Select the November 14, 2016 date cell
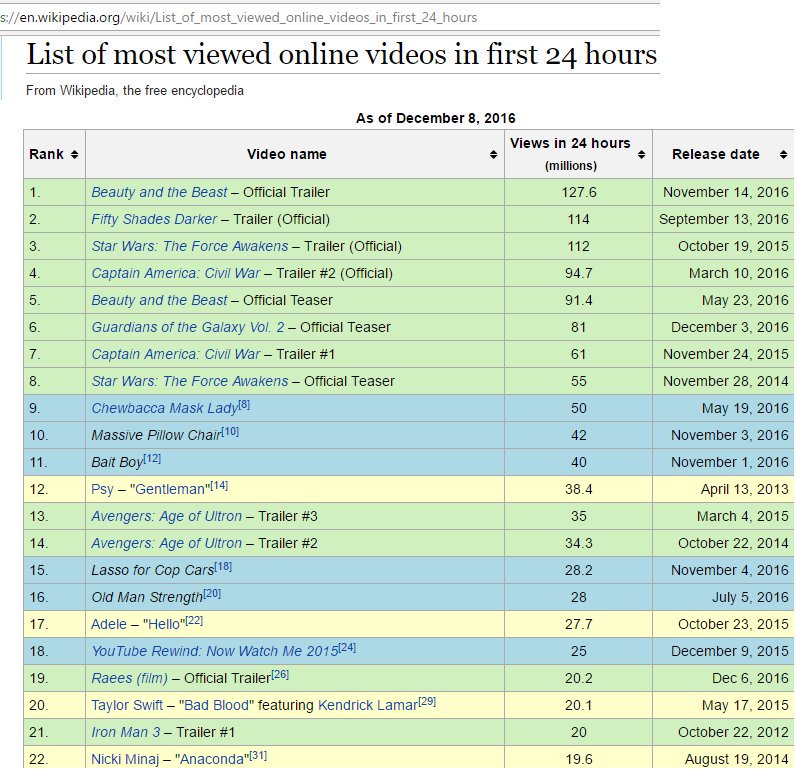 pos(723,192)
